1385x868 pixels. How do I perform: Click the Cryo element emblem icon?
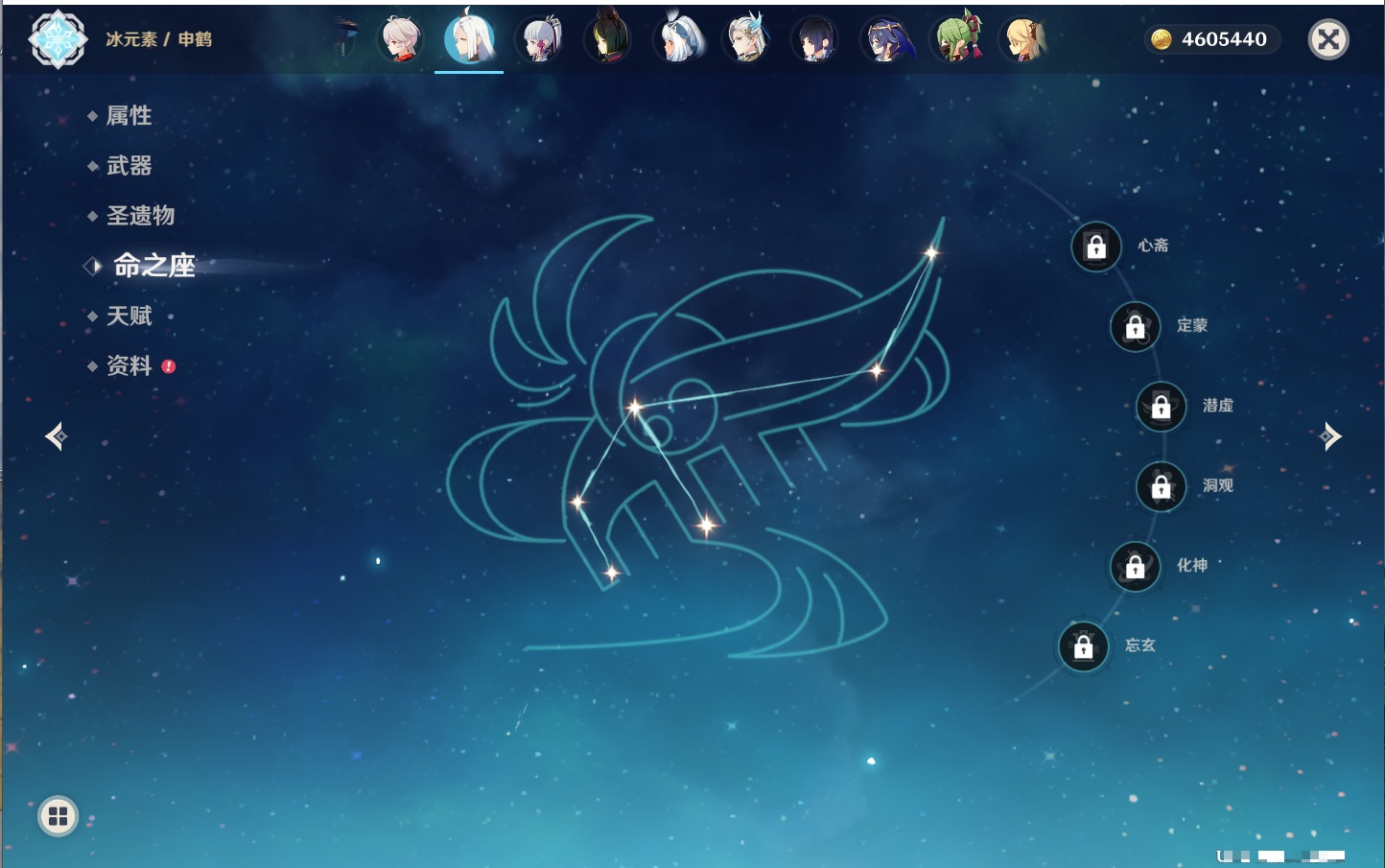click(58, 39)
